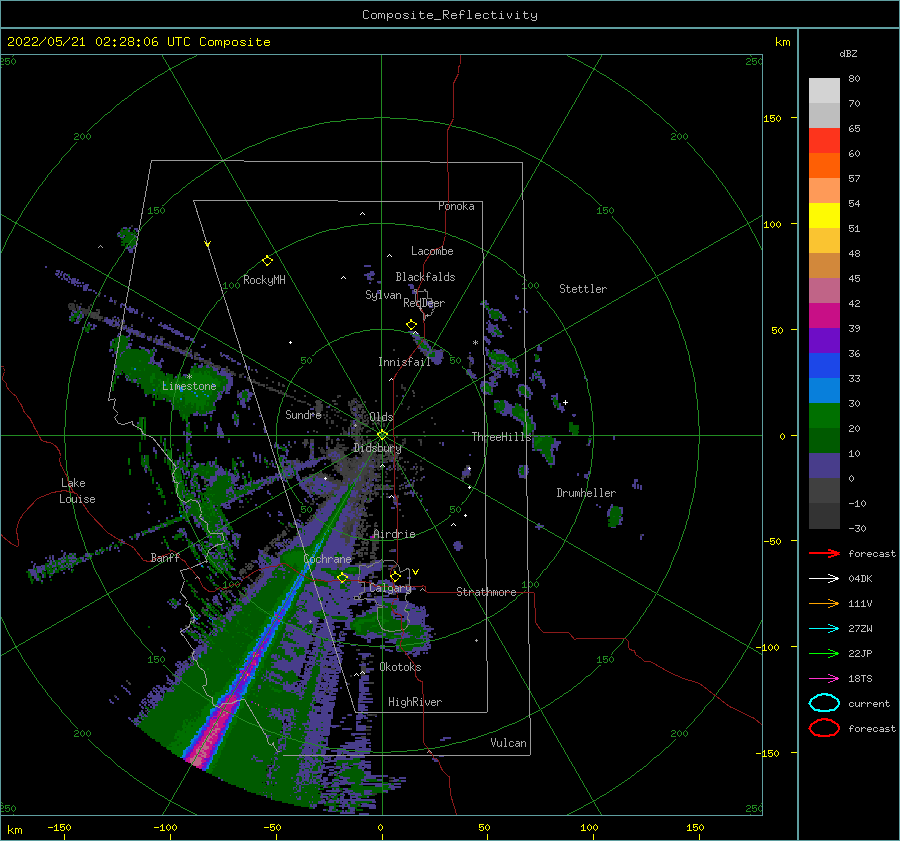Screen dimensions: 900x841
Task: Click the magenta 18TS arrow icon
Action: click(x=824, y=679)
